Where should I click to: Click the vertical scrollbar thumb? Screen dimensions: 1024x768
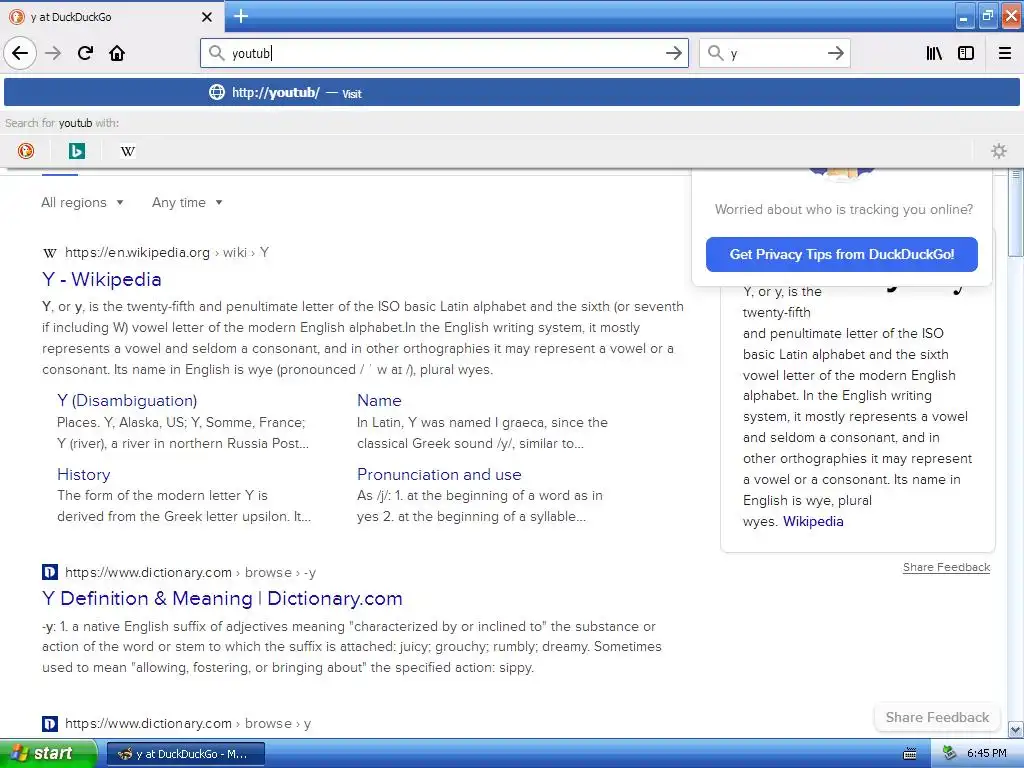[x=1016, y=214]
